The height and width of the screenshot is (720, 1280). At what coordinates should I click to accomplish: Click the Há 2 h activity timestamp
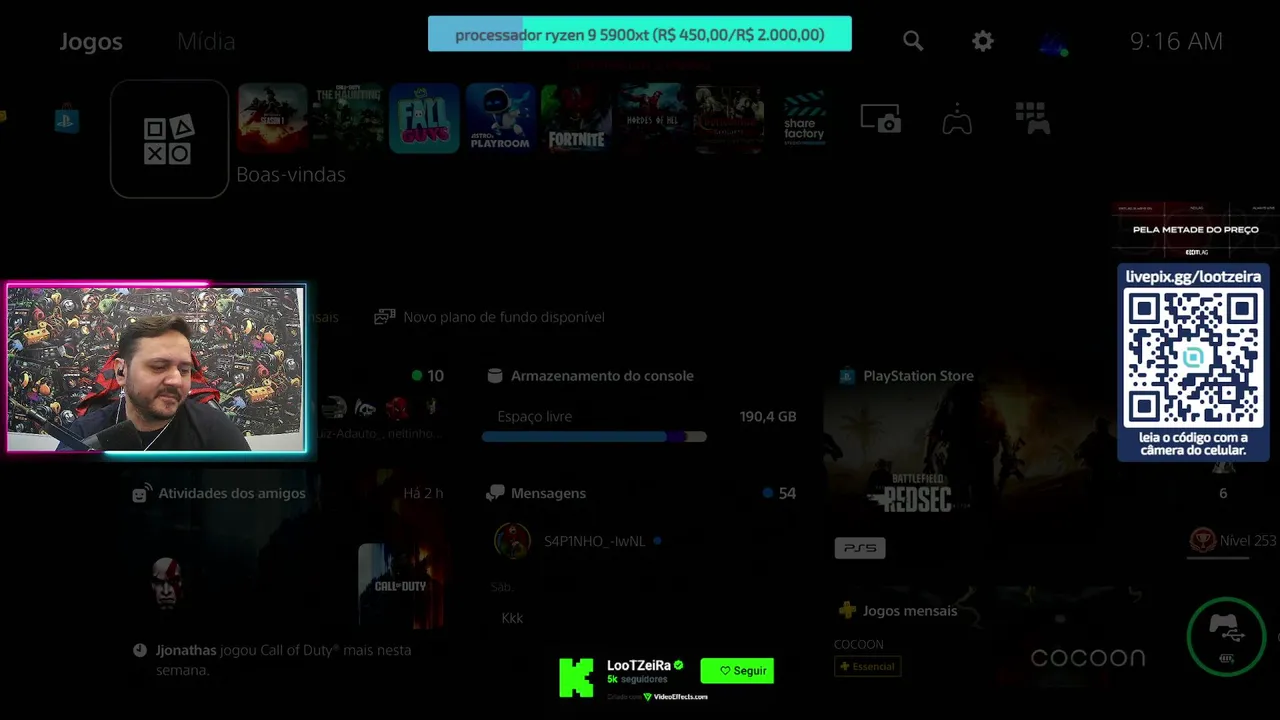tap(423, 493)
